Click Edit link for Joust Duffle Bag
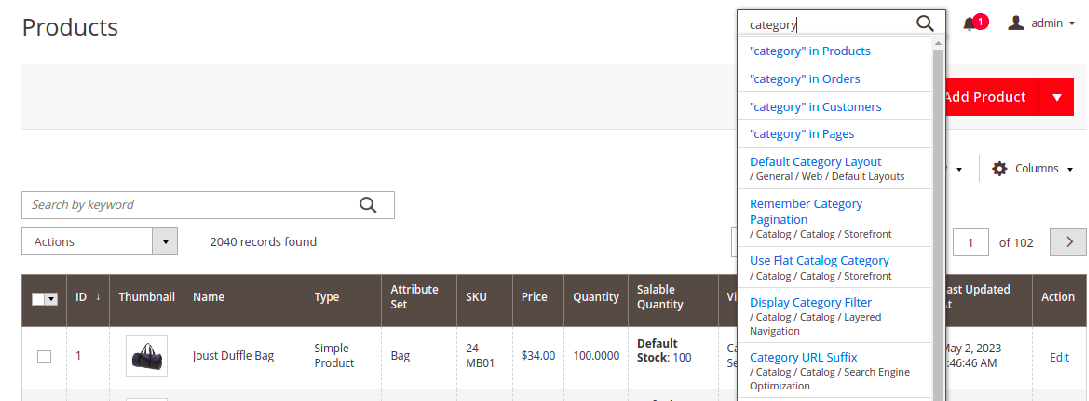Image resolution: width=1089 pixels, height=401 pixels. [1059, 357]
